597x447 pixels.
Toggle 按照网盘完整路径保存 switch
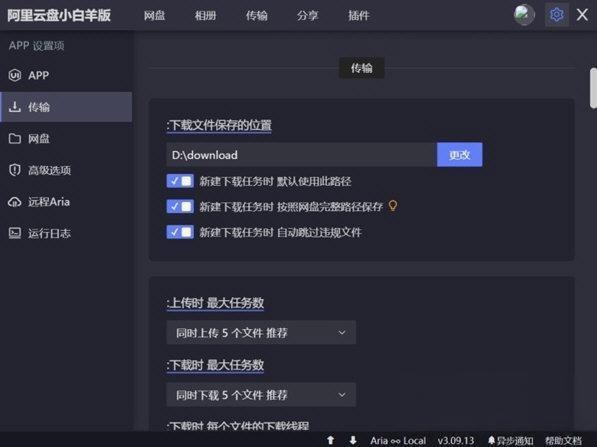click(x=180, y=206)
